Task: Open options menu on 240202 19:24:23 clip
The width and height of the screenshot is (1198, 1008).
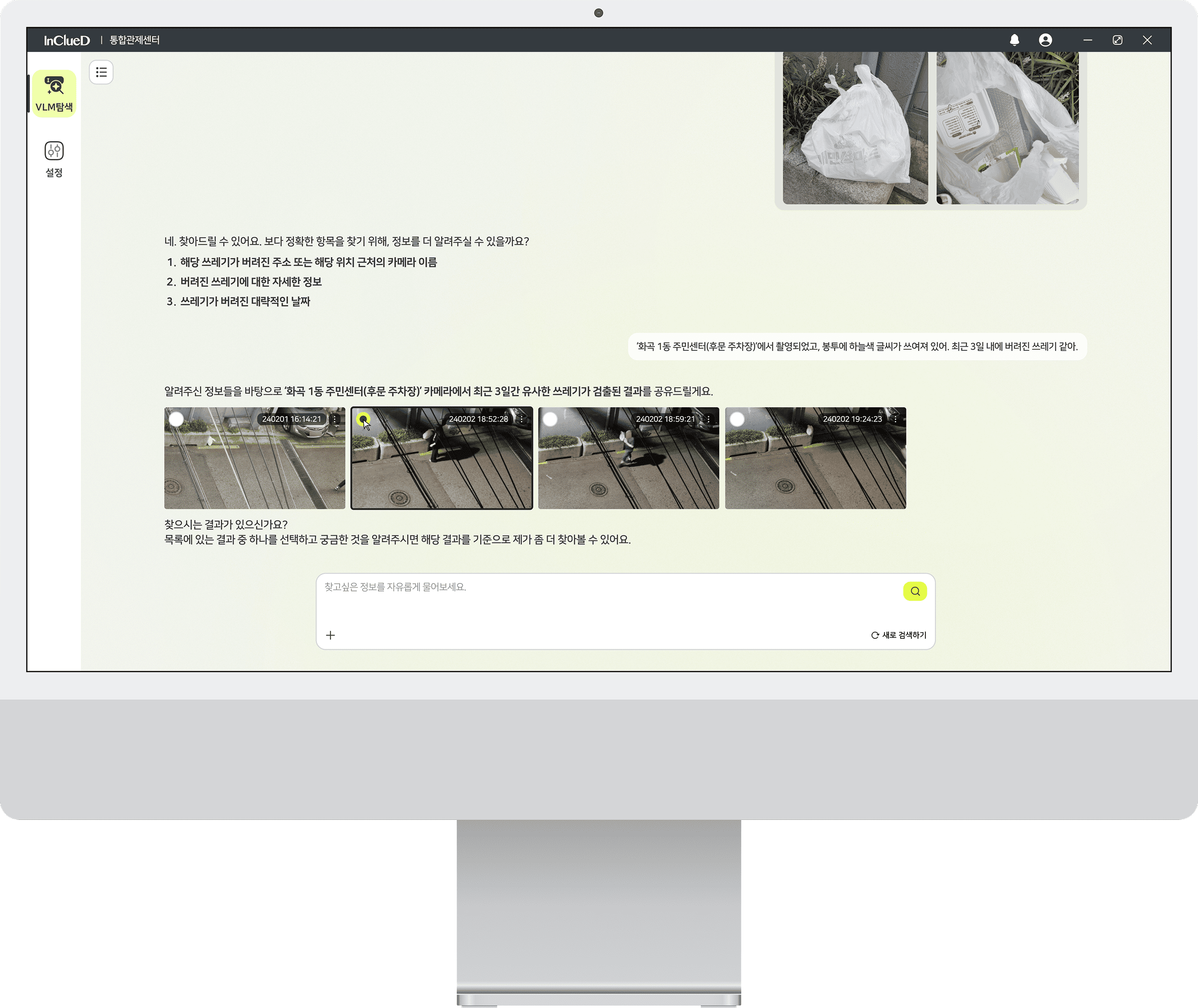Action: click(x=895, y=419)
